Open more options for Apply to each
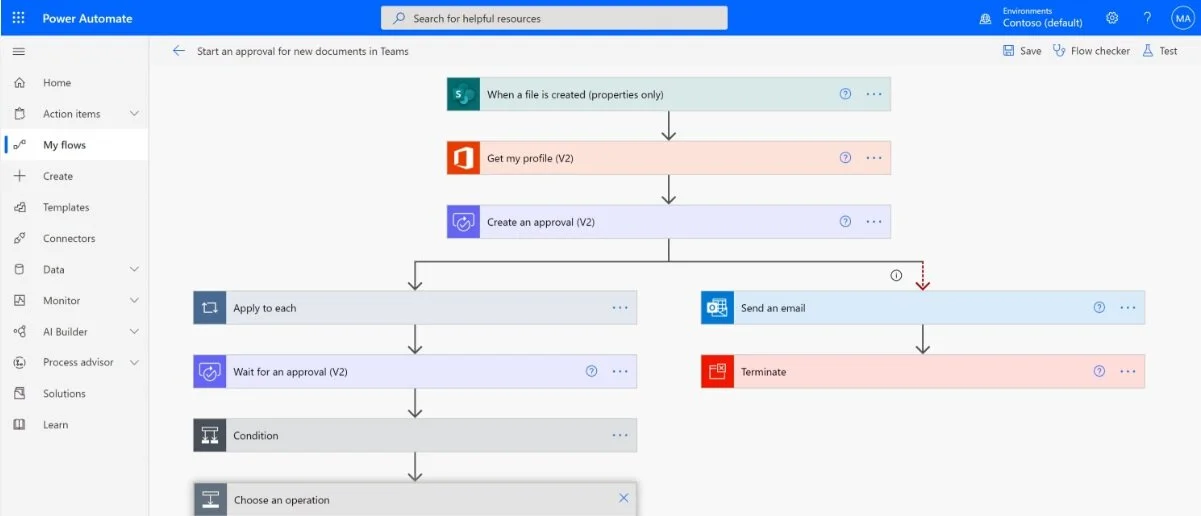This screenshot has width=1201, height=516. [x=620, y=308]
